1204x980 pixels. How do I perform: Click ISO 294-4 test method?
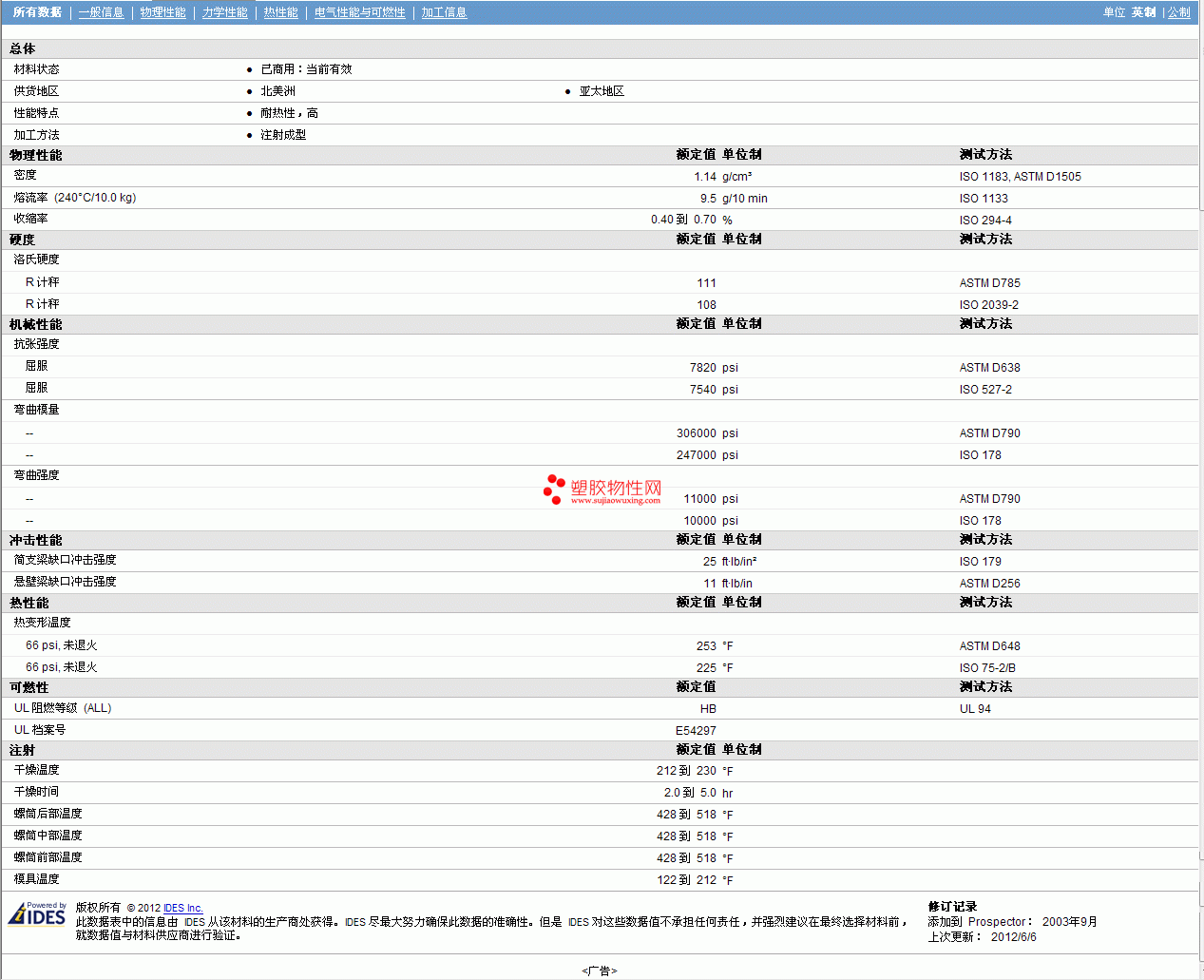click(x=985, y=220)
